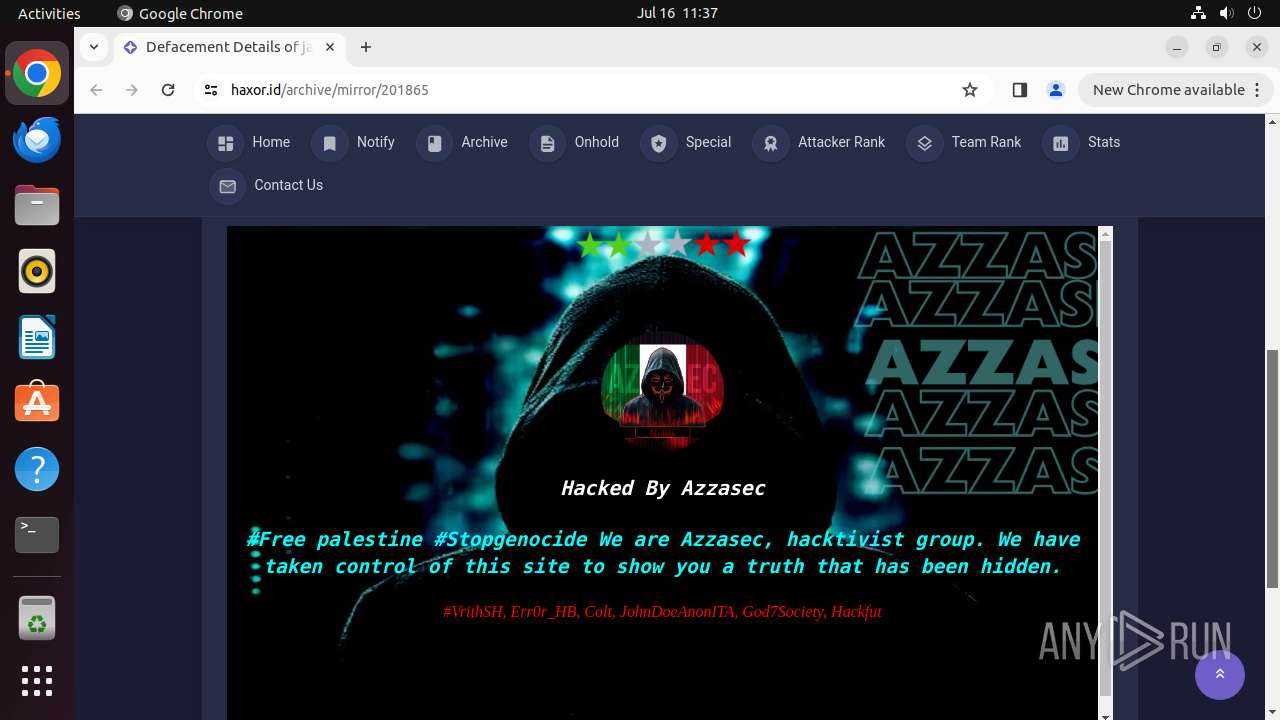Click the scroll-to-top purple button
1280x720 pixels.
[1220, 675]
